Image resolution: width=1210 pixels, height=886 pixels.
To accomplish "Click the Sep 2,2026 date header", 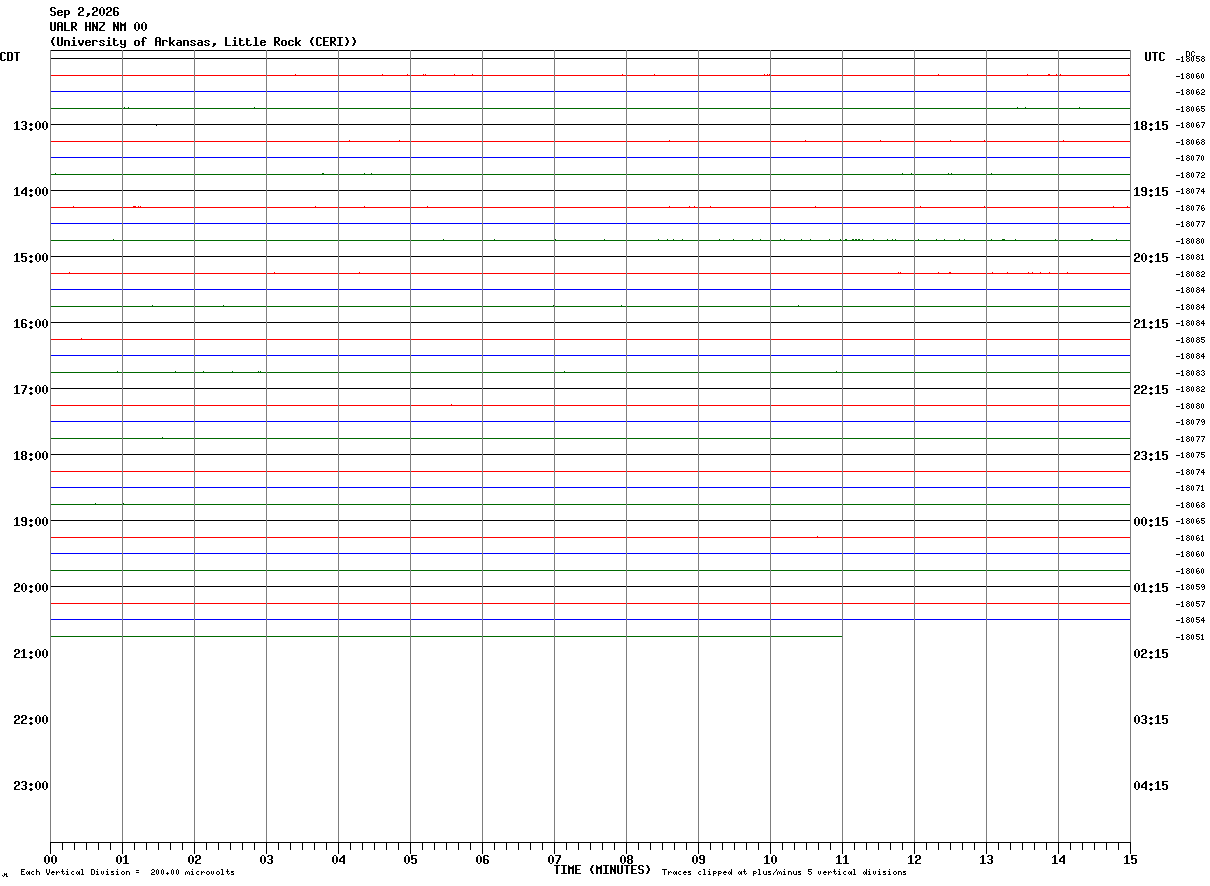I will click(84, 12).
